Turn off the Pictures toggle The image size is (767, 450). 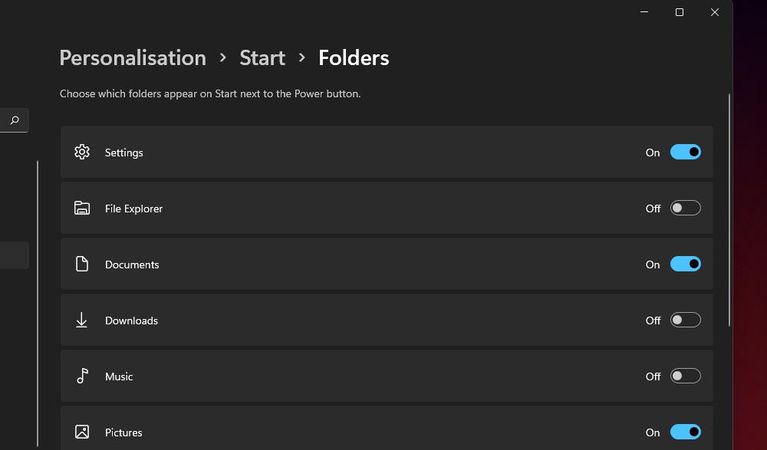coord(685,432)
